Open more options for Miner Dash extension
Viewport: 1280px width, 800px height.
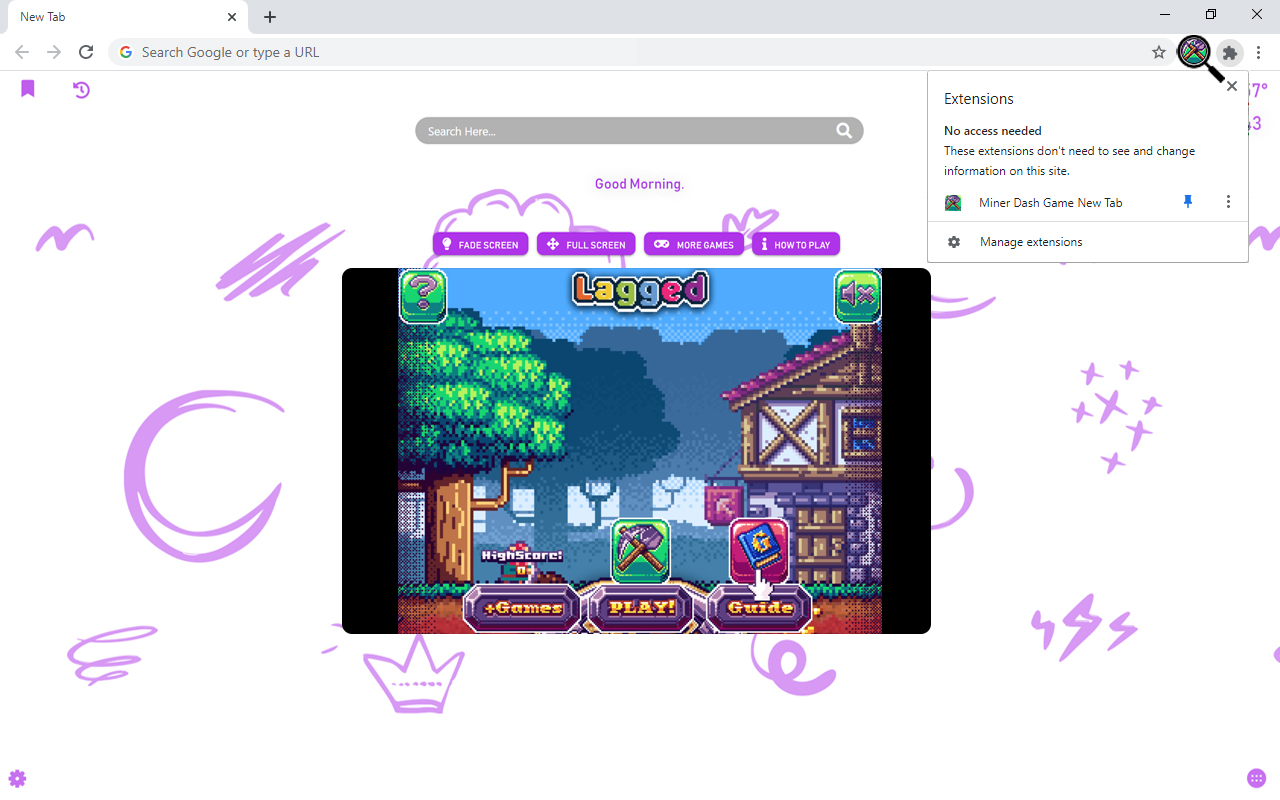(1228, 202)
